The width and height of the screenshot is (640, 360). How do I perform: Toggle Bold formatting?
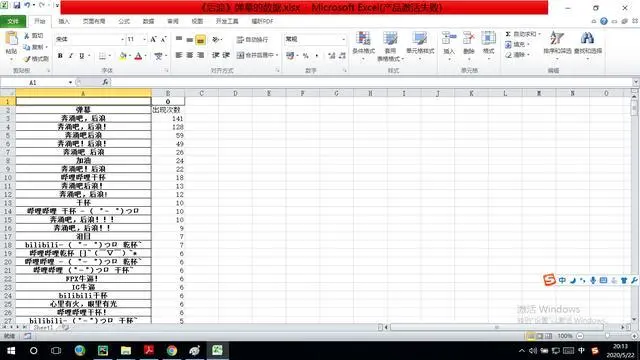60,56
